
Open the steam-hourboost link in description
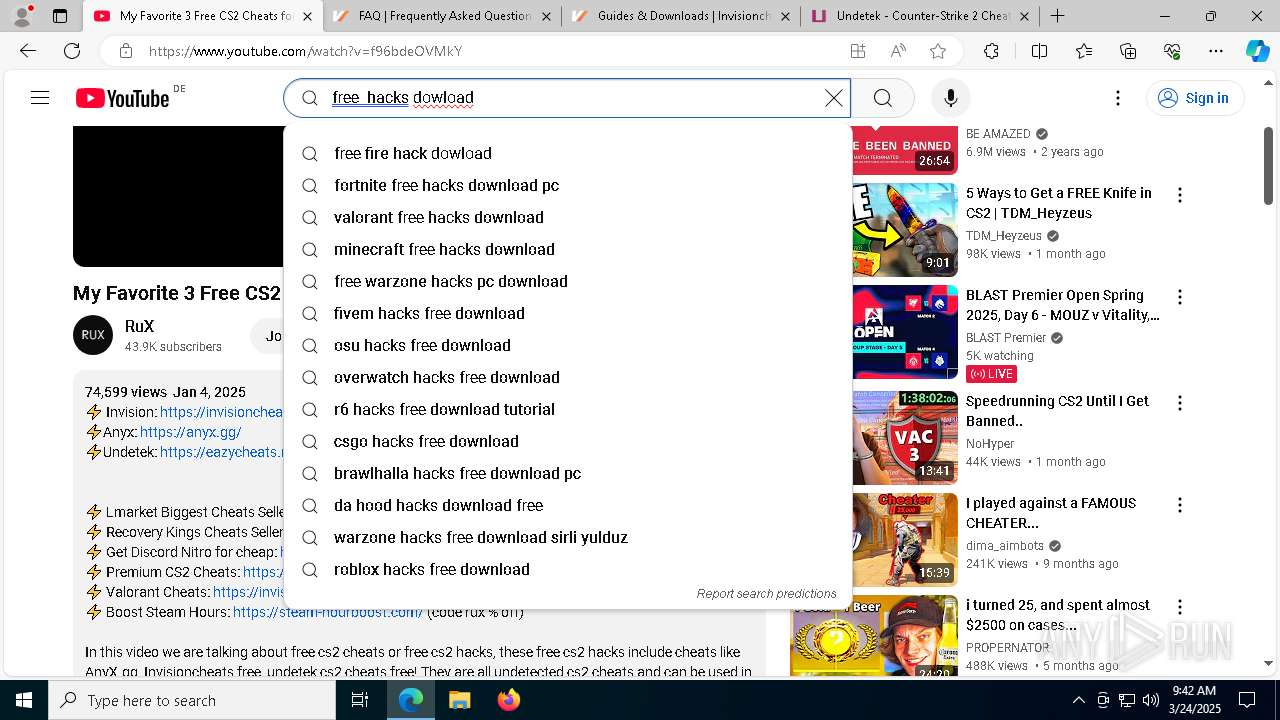coord(328,612)
